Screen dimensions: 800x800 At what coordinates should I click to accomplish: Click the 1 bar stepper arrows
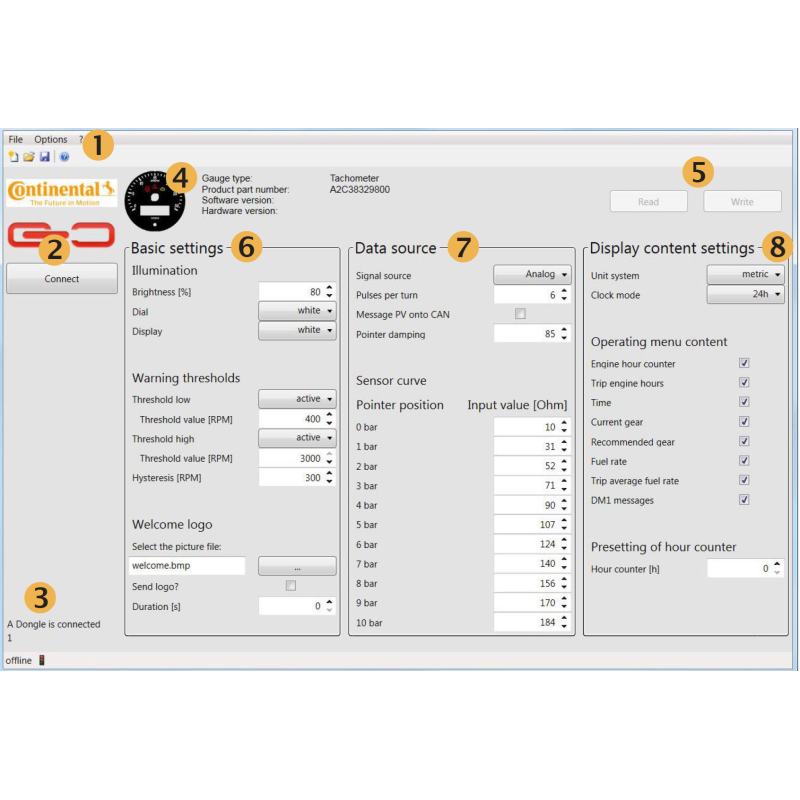pos(564,446)
